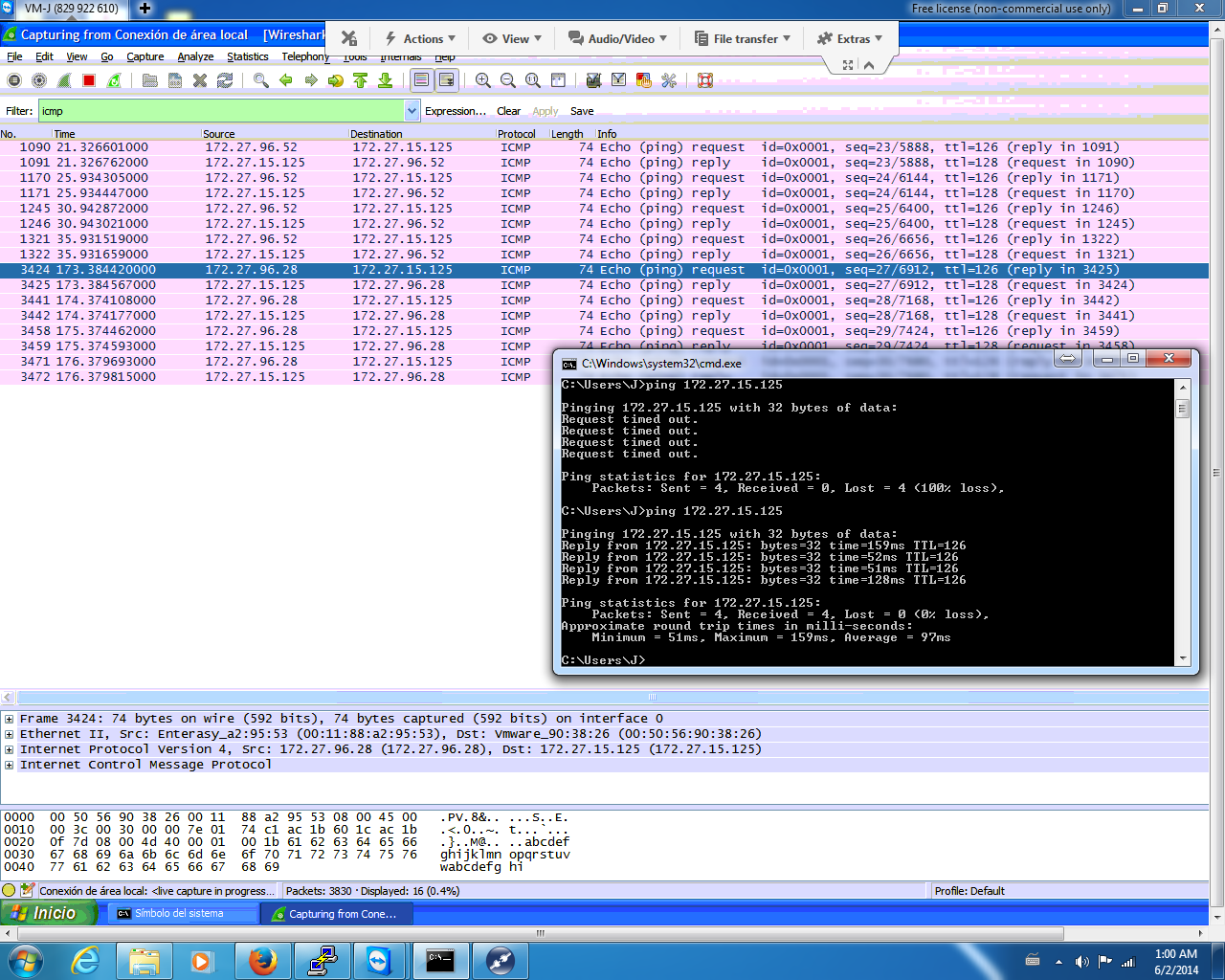This screenshot has width=1225, height=980.
Task: Open TeamViewer View dropdown
Action: 512,38
